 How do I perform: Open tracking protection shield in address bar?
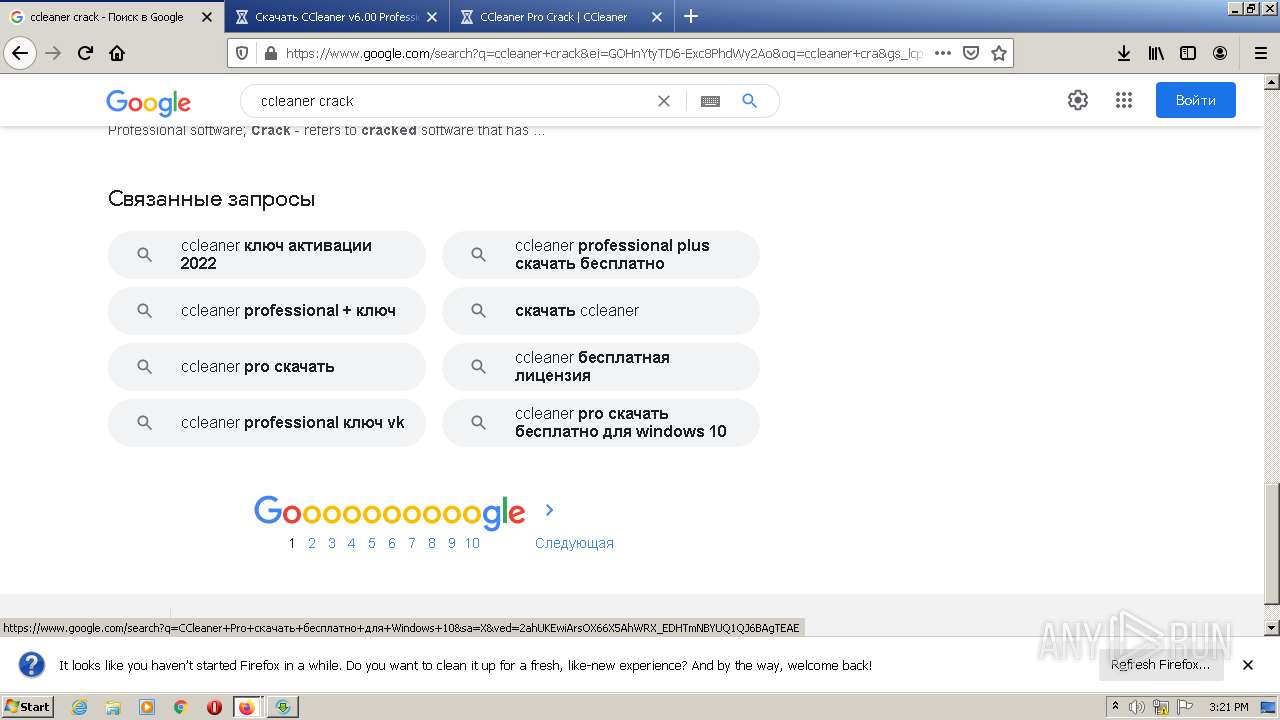(243, 53)
